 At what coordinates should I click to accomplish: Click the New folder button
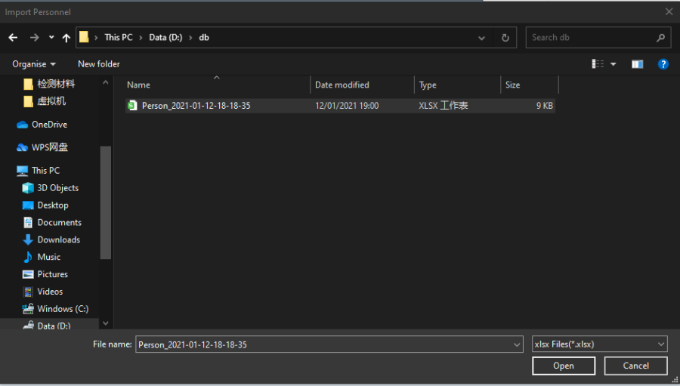pyautogui.click(x=98, y=64)
